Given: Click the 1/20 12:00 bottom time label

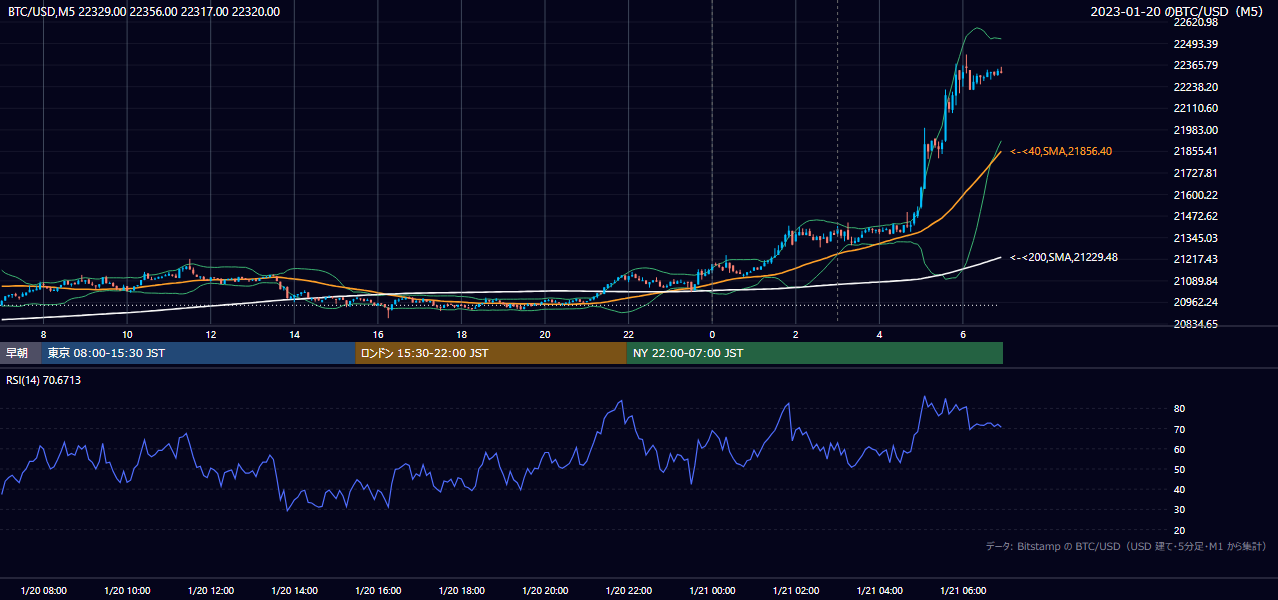Looking at the screenshot, I should [x=210, y=591].
